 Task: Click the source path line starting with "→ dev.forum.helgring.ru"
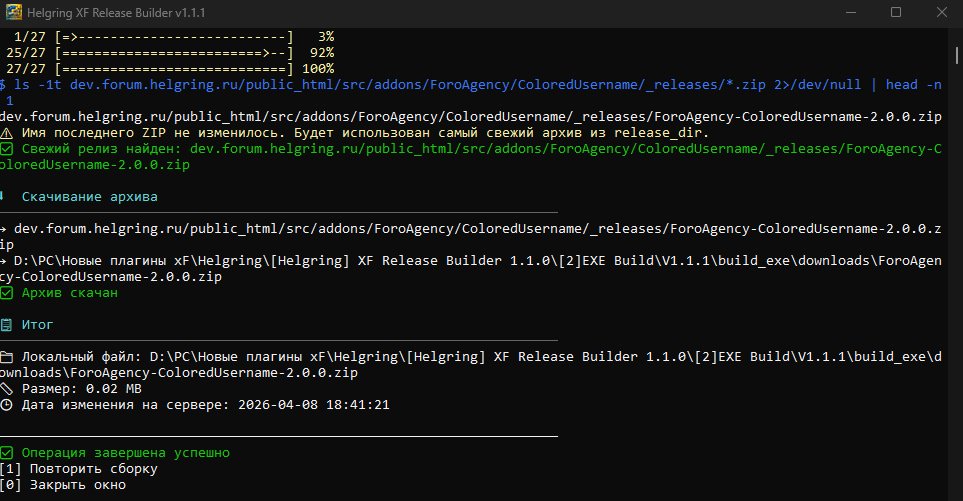[x=471, y=236]
